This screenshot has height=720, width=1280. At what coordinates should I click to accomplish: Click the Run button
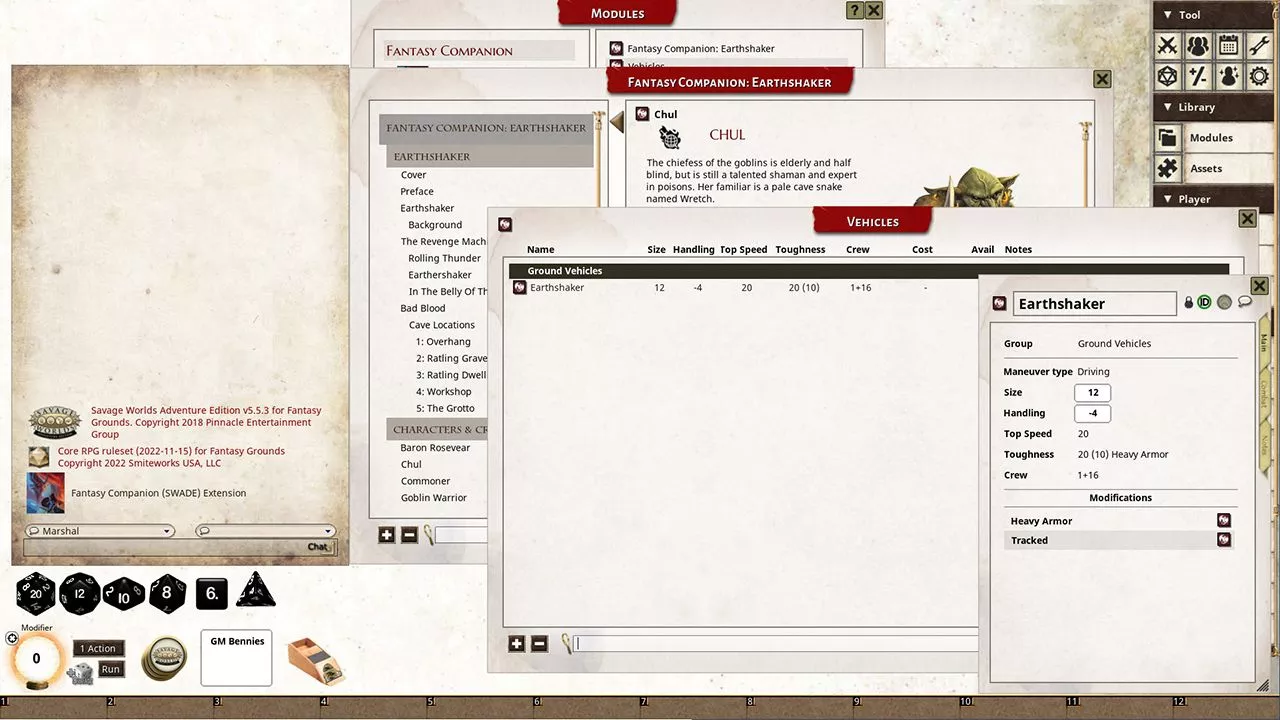click(110, 669)
